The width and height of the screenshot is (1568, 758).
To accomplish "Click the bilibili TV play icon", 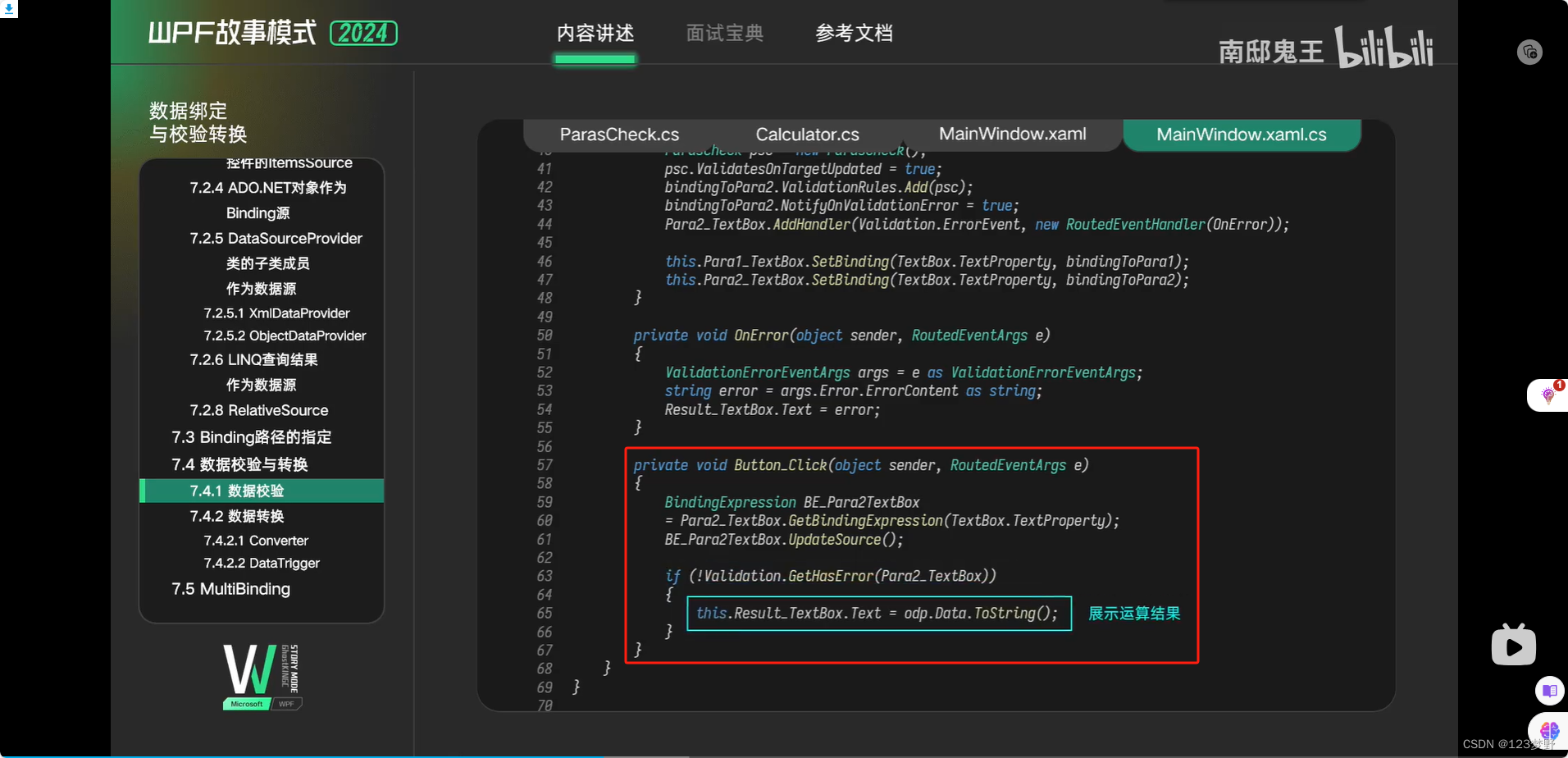I will [x=1514, y=645].
